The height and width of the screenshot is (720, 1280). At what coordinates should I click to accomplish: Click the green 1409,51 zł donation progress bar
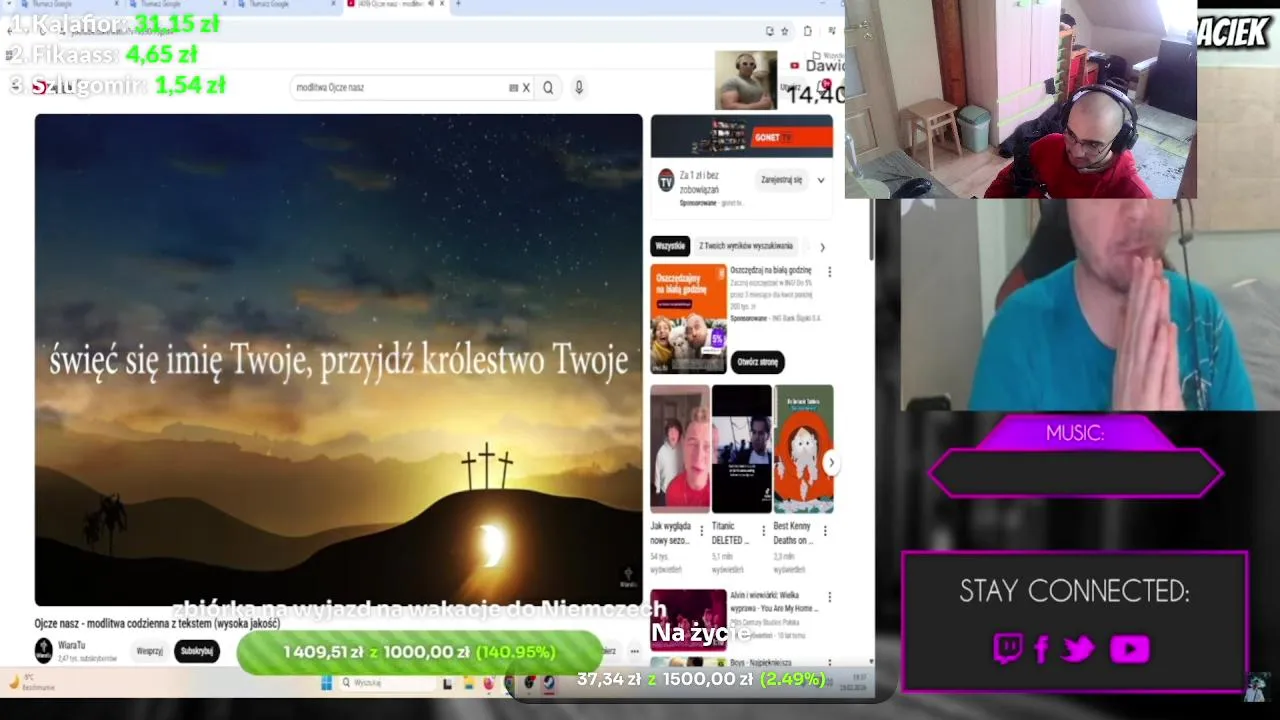420,652
